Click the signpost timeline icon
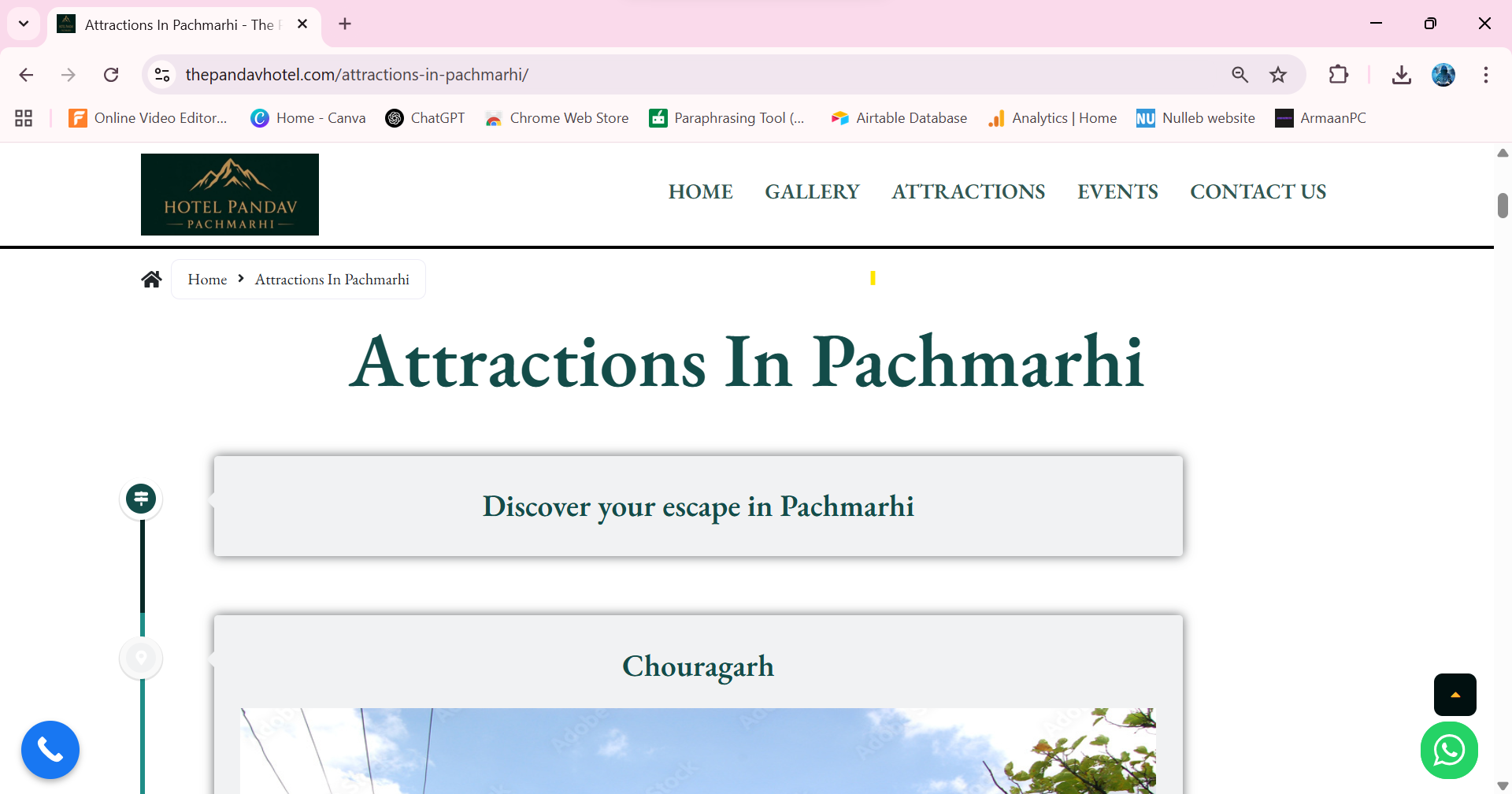The width and height of the screenshot is (1512, 794). click(x=142, y=499)
